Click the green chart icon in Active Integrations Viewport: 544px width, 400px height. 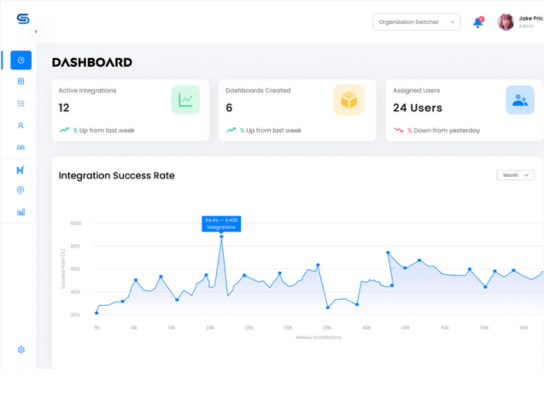186,100
